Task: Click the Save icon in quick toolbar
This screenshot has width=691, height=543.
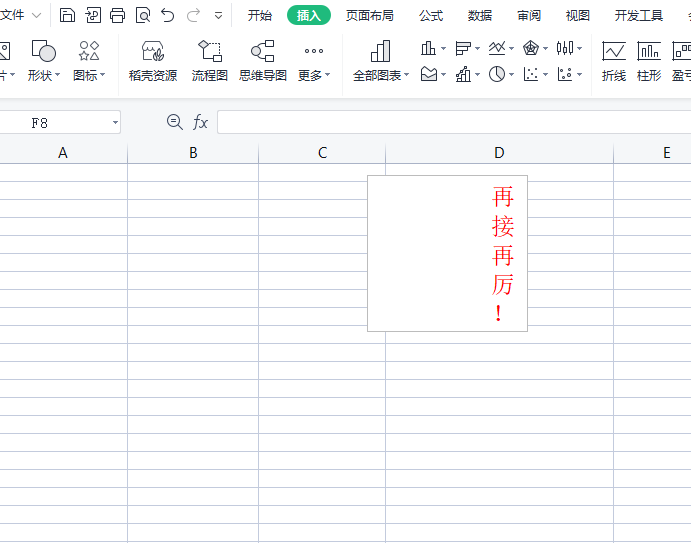Action: point(67,15)
